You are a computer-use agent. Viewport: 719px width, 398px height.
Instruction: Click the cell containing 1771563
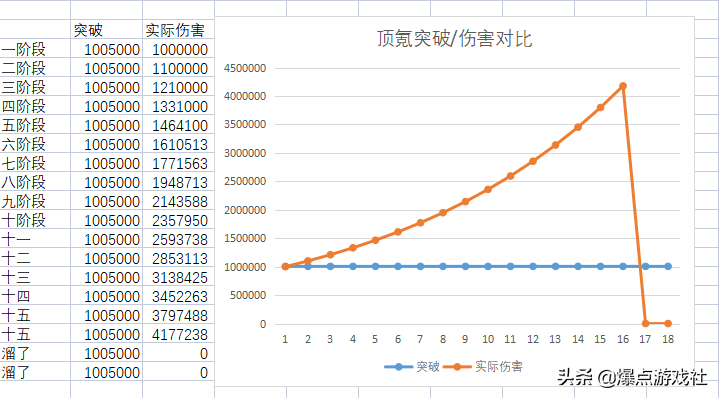[x=178, y=163]
